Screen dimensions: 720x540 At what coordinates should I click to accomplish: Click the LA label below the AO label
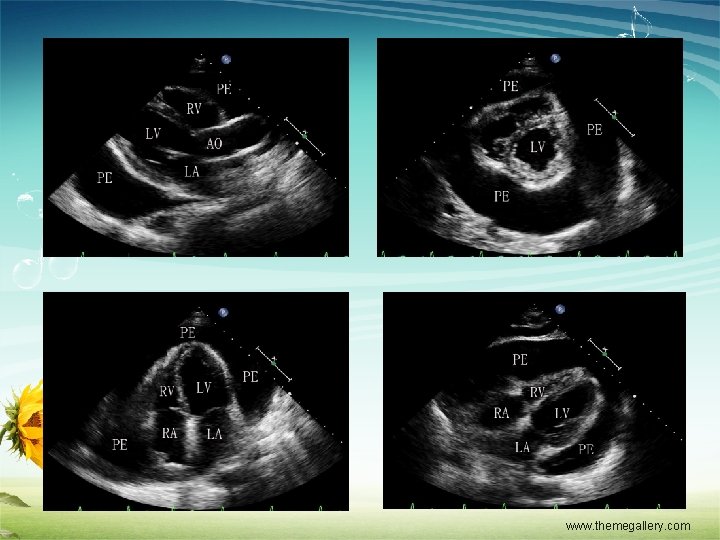click(192, 172)
